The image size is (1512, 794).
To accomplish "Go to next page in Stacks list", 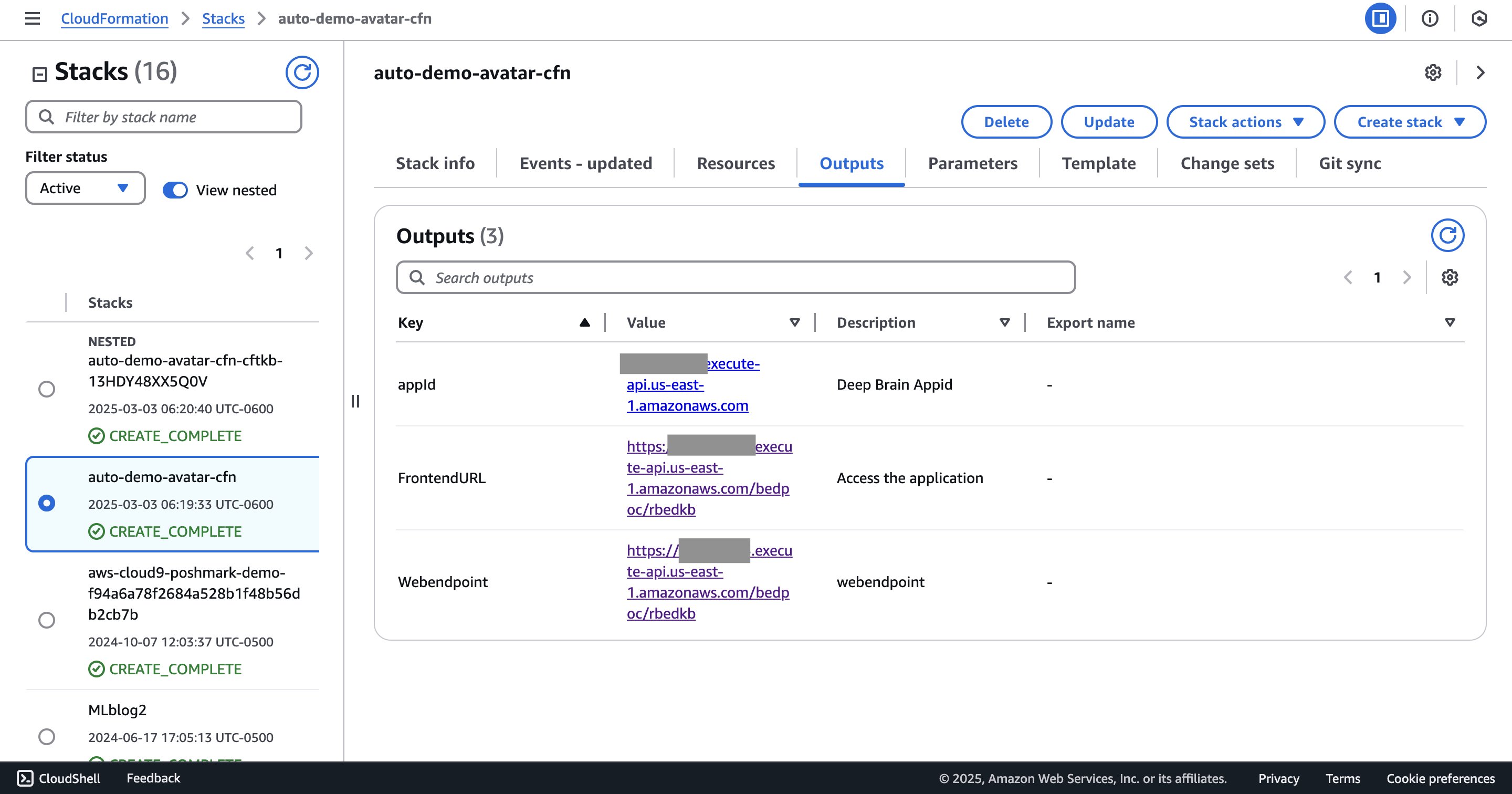I will (x=309, y=253).
